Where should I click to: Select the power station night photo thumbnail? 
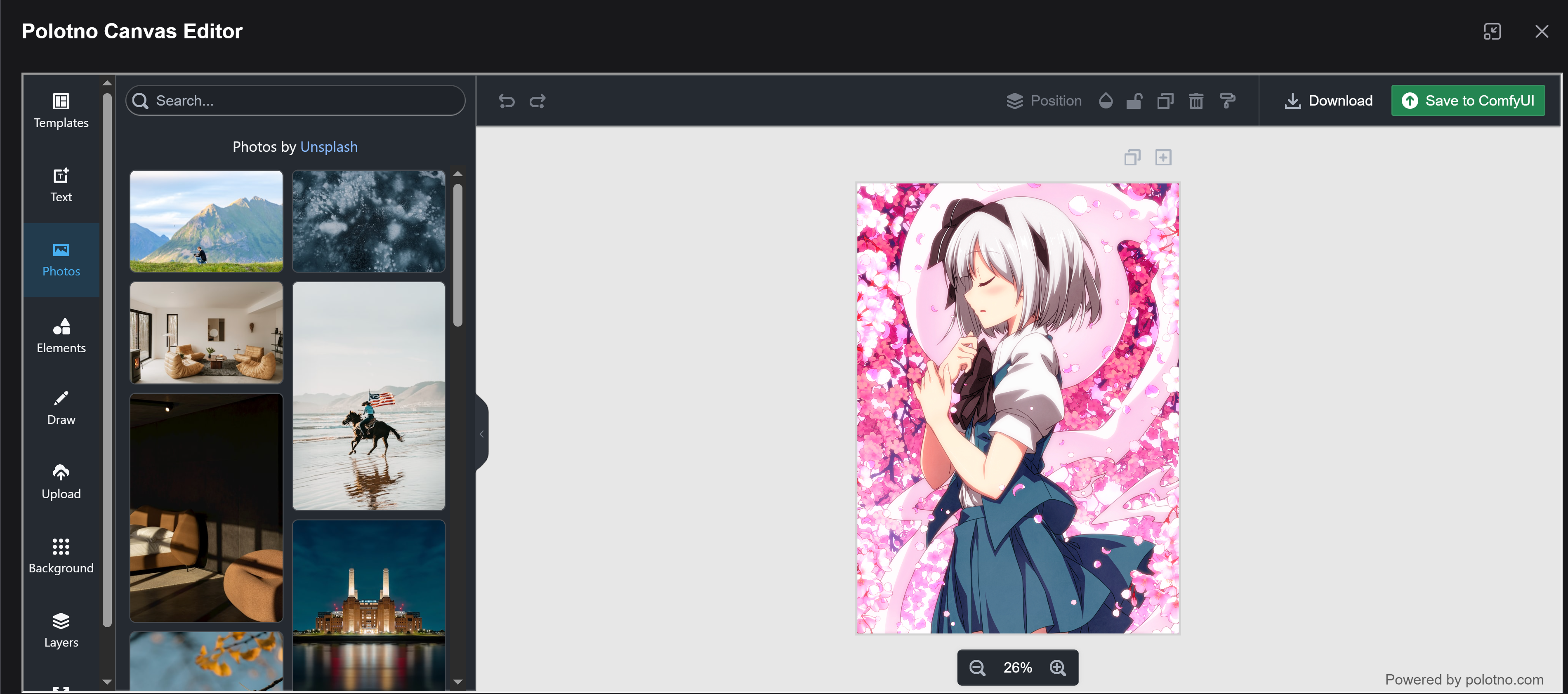[369, 605]
